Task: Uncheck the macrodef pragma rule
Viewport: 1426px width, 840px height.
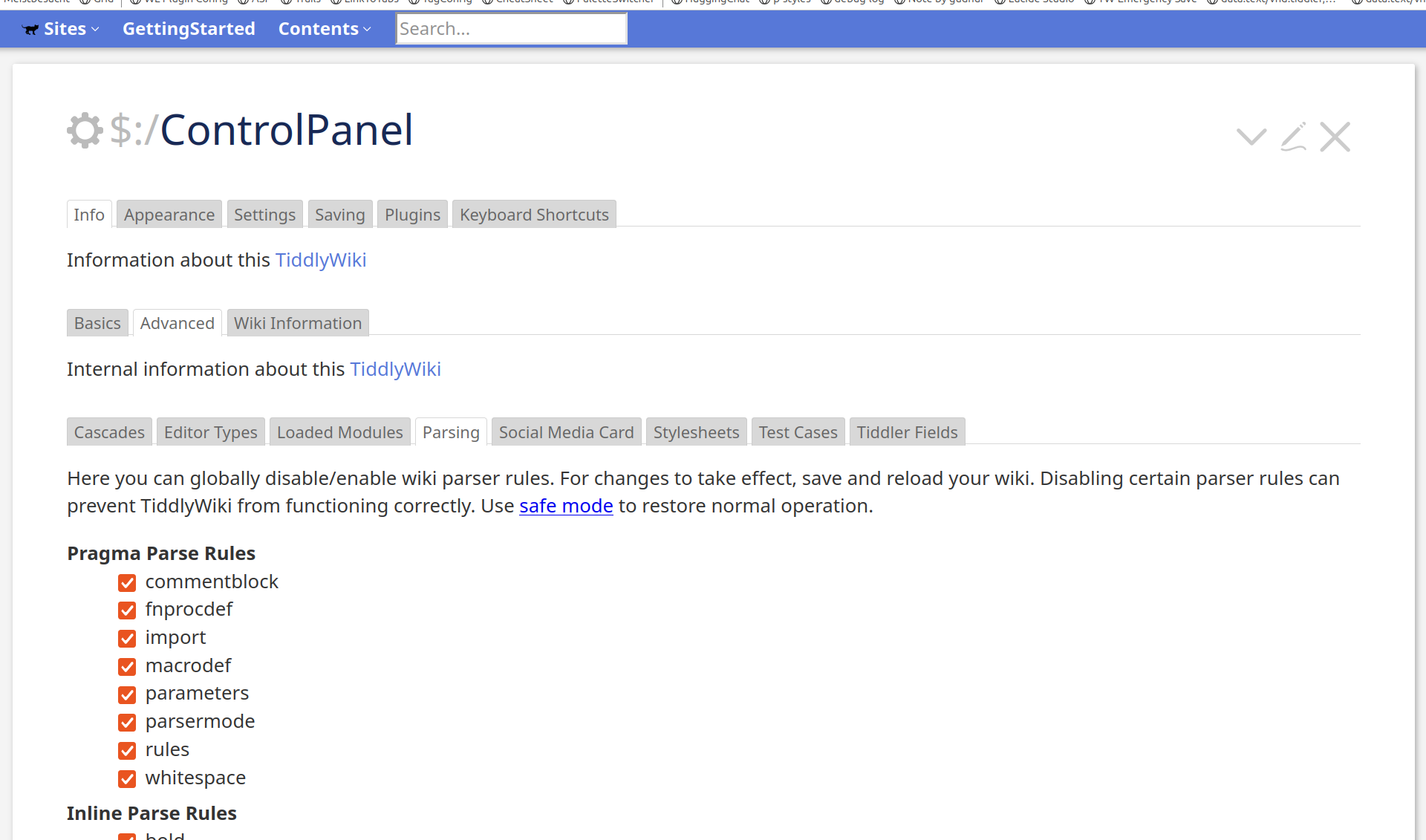Action: [x=127, y=667]
